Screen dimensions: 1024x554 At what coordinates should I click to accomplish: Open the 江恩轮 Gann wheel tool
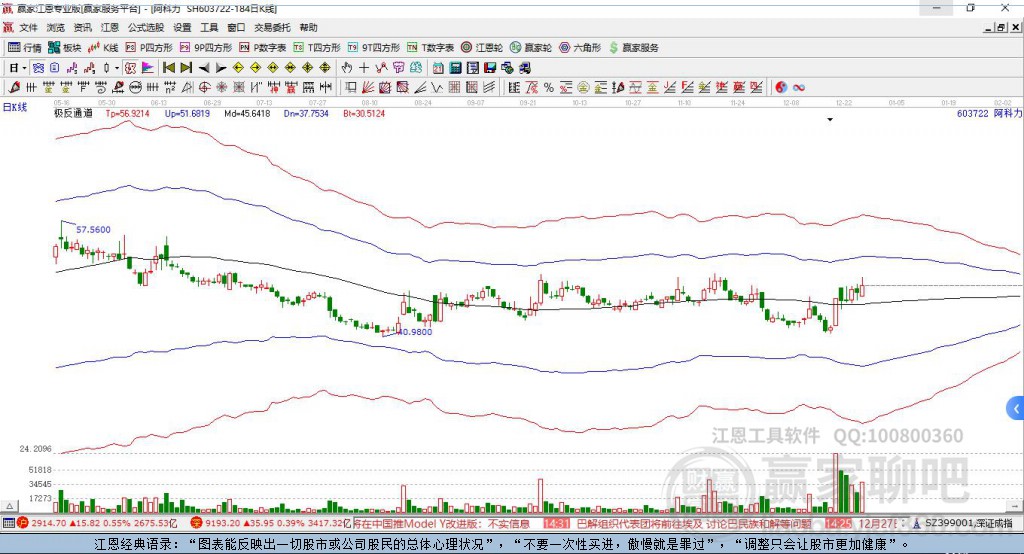pyautogui.click(x=482, y=48)
